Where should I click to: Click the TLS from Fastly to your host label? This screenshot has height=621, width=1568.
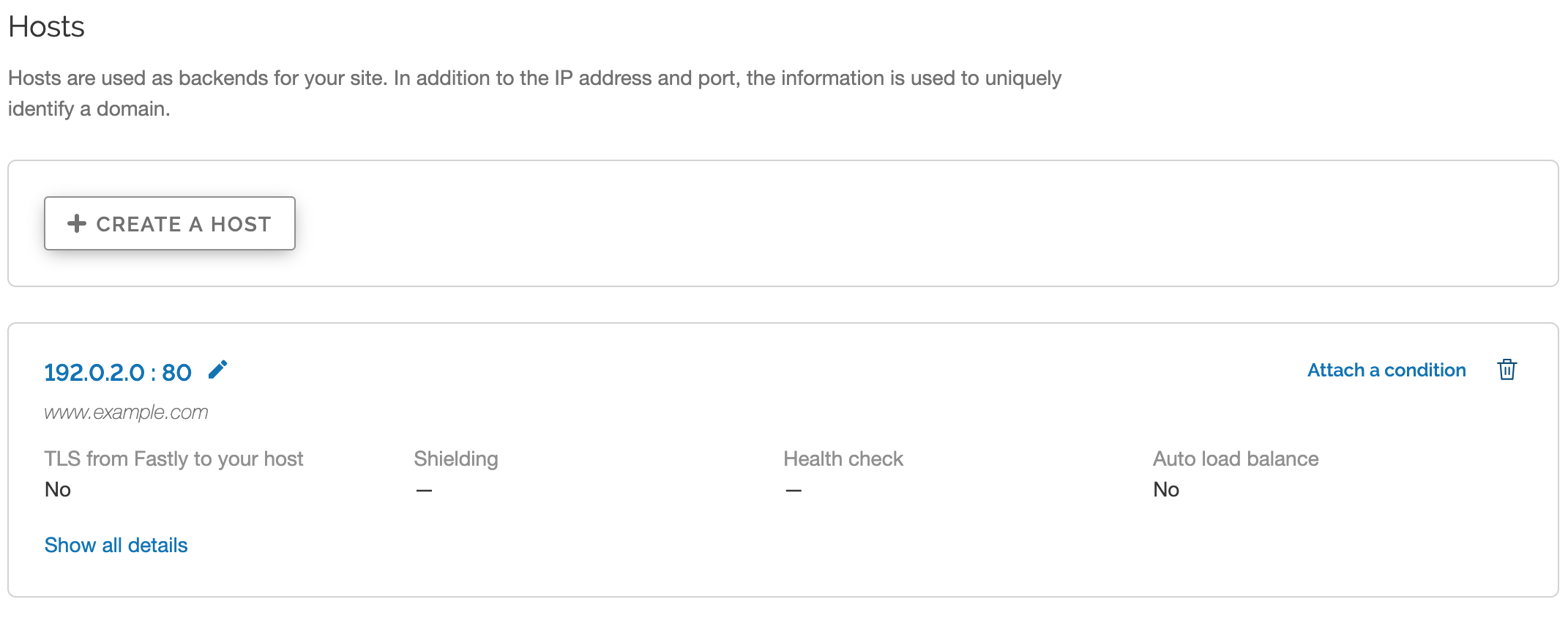click(x=173, y=458)
